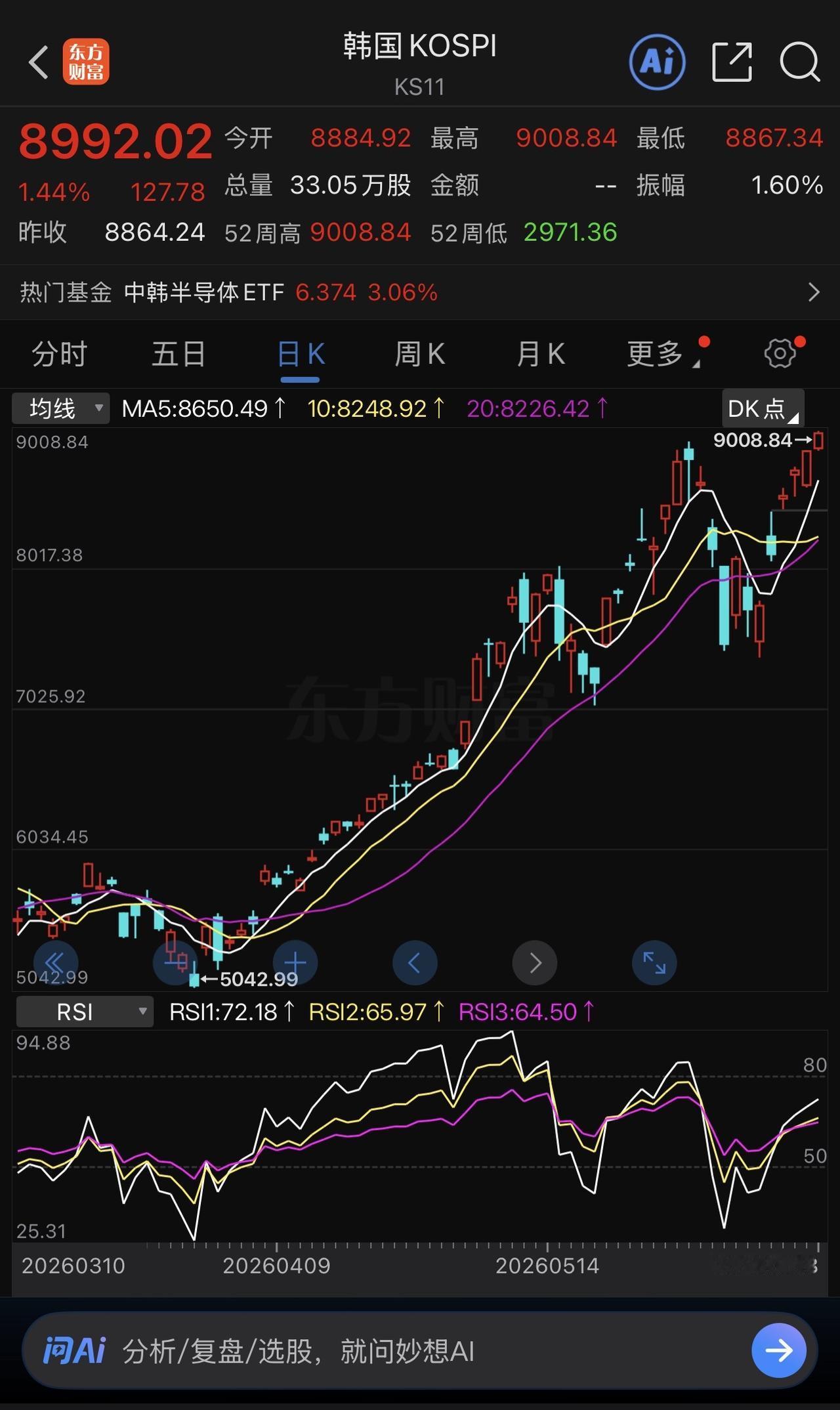Open the 东方财富 logo icon
840x1410 pixels.
click(86, 62)
